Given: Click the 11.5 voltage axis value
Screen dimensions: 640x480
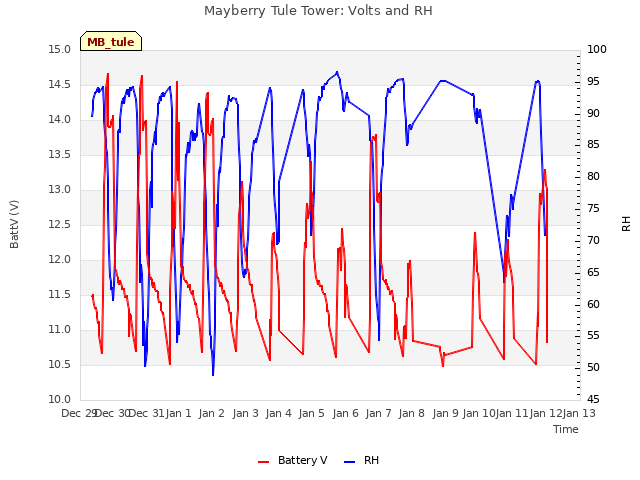Looking at the screenshot, I should coord(59,294).
